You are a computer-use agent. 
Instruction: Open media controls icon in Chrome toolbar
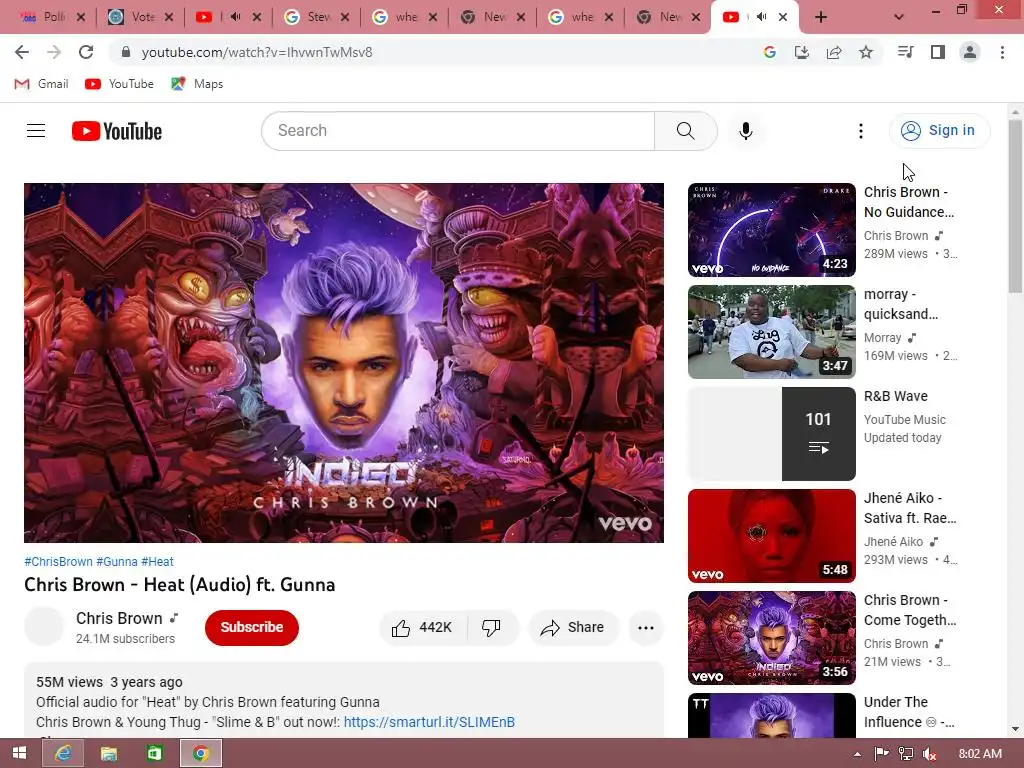(x=905, y=52)
